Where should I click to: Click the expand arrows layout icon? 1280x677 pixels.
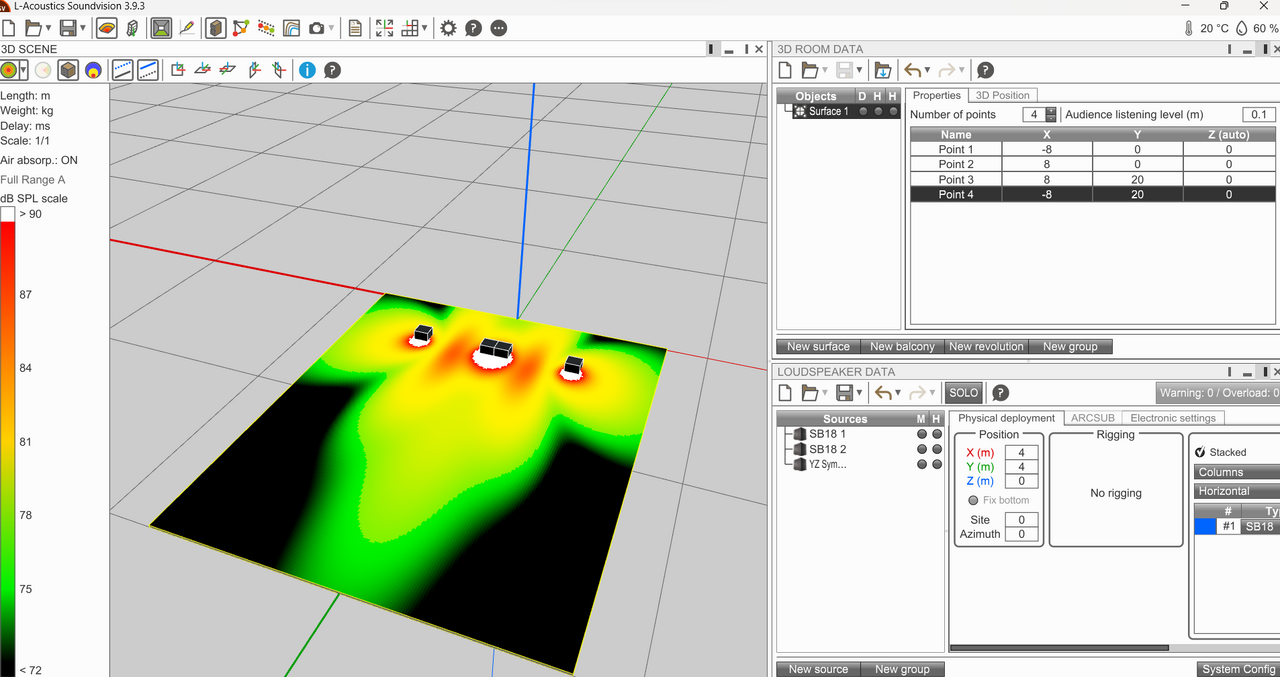coord(385,28)
